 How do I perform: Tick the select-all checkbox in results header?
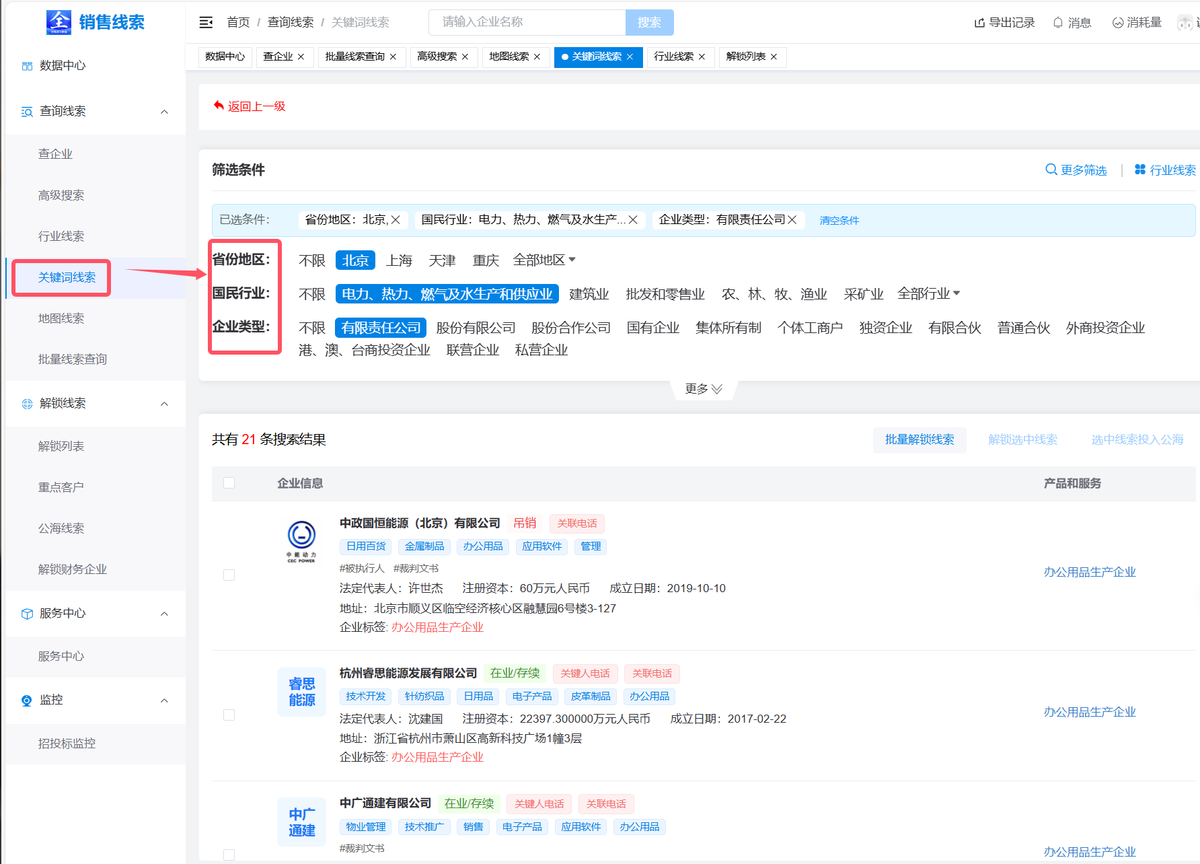tap(229, 483)
